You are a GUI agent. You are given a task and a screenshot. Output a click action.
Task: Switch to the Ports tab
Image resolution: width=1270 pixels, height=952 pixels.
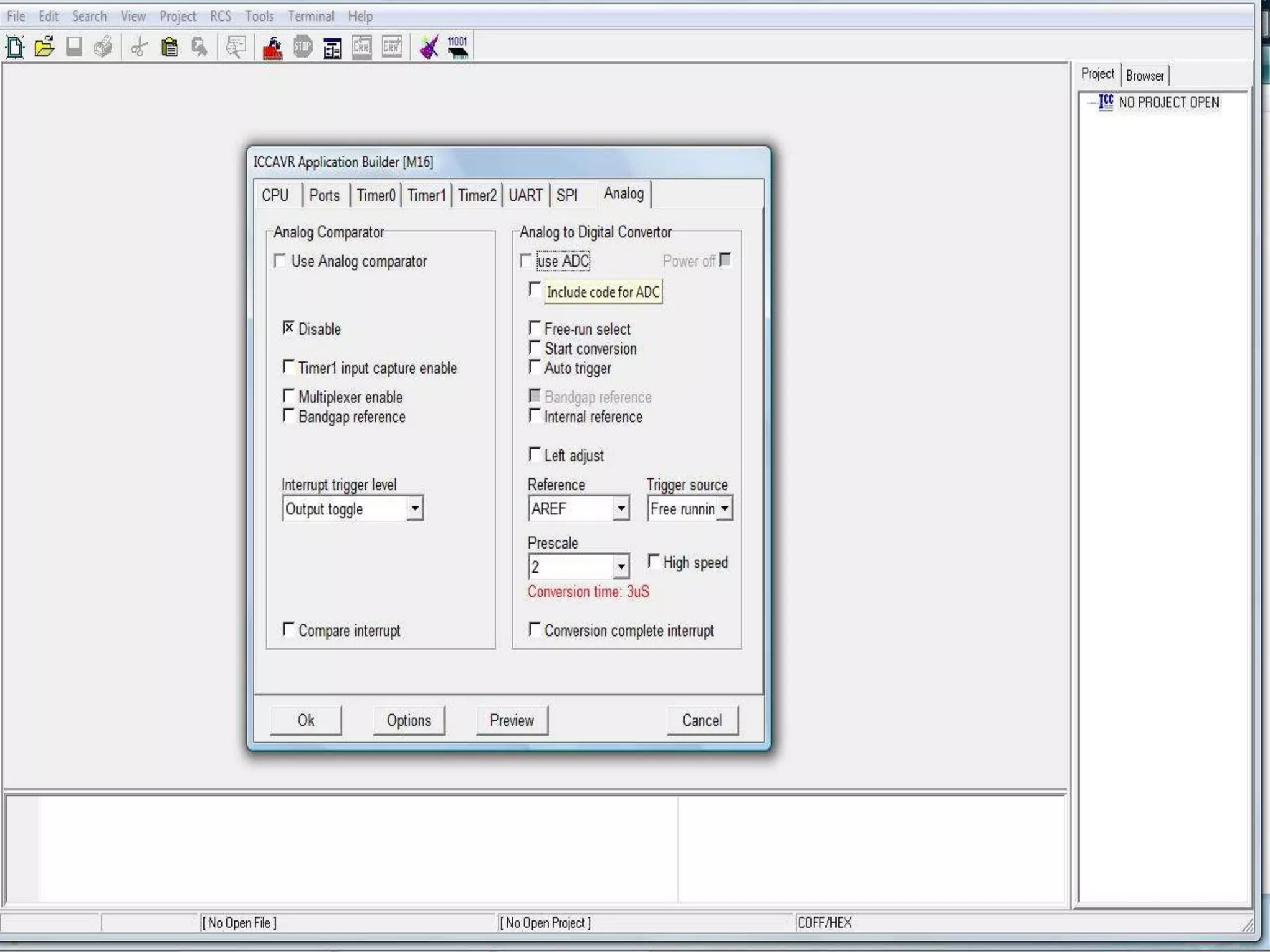point(324,196)
